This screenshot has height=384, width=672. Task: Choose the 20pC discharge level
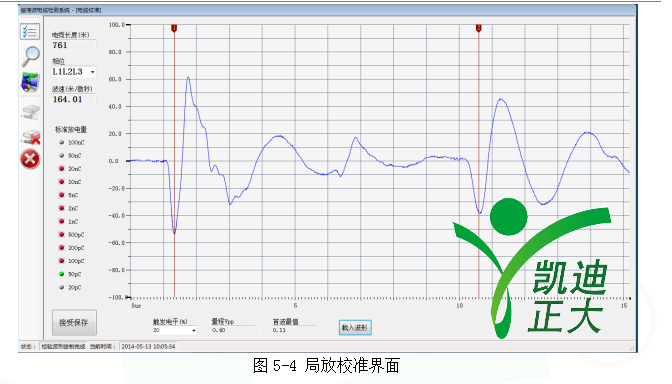70,288
